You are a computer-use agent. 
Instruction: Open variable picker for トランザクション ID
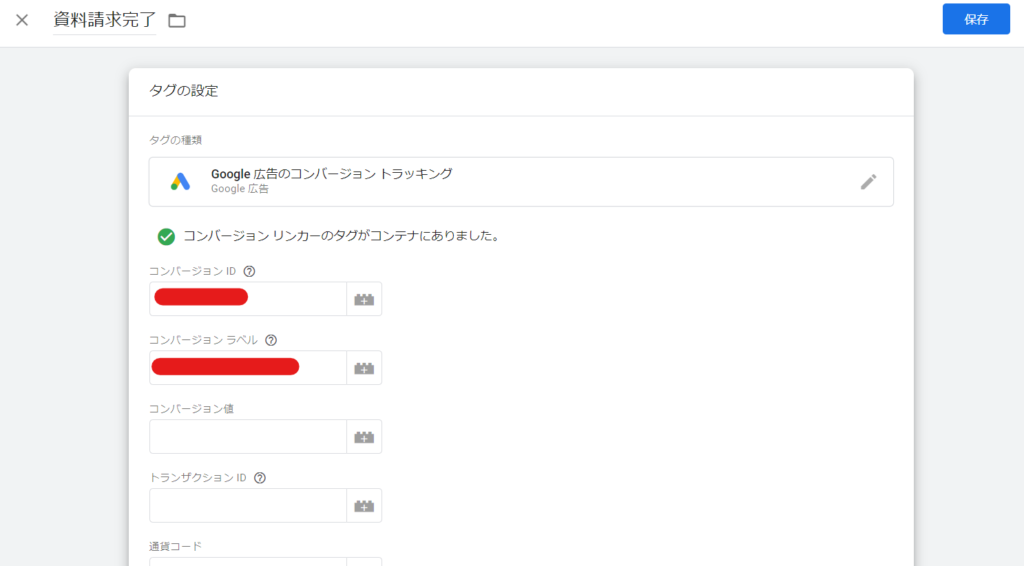point(364,506)
